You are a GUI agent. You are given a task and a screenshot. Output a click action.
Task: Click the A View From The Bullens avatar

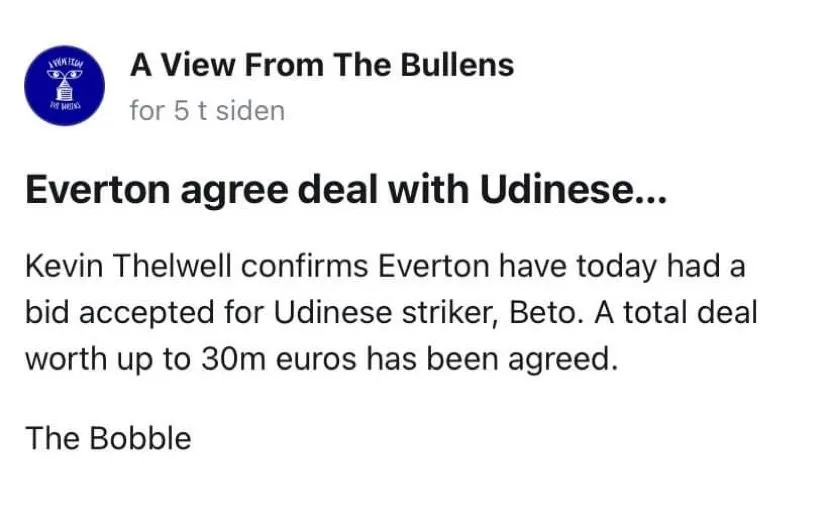coord(65,85)
